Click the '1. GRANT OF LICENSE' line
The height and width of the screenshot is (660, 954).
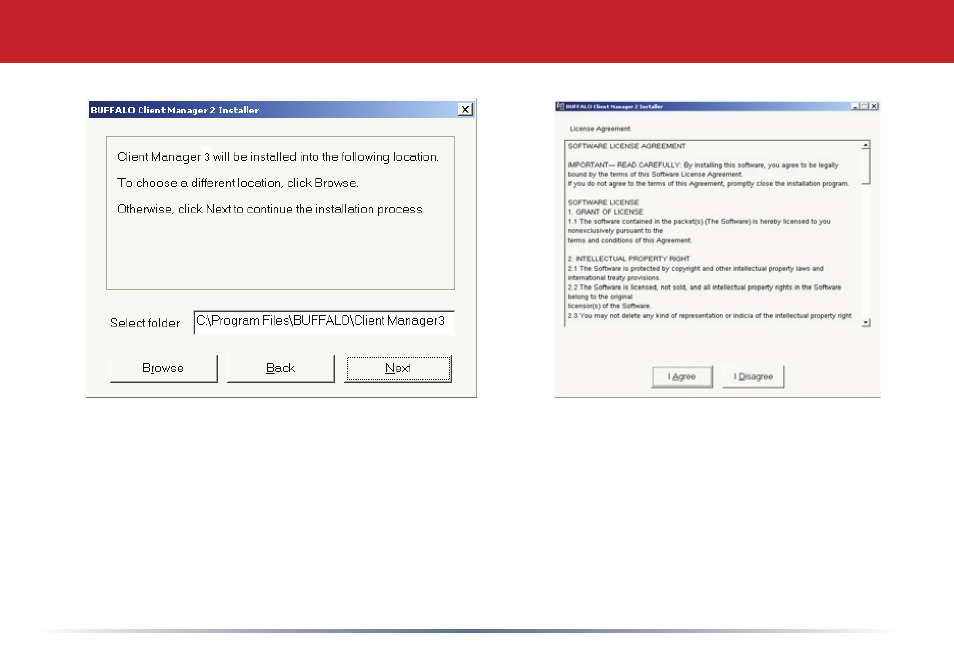pyautogui.click(x=605, y=212)
